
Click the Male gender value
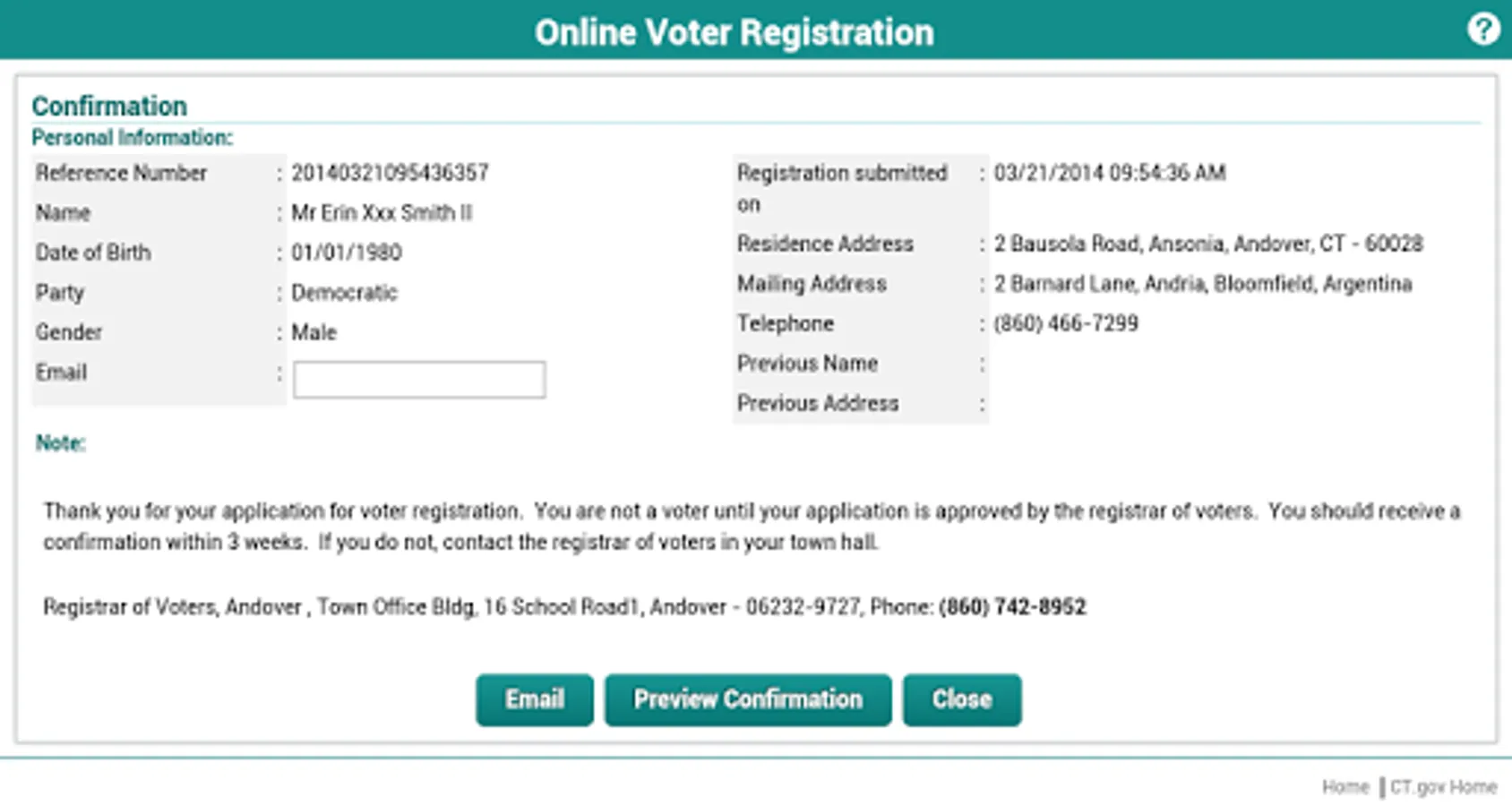point(314,332)
